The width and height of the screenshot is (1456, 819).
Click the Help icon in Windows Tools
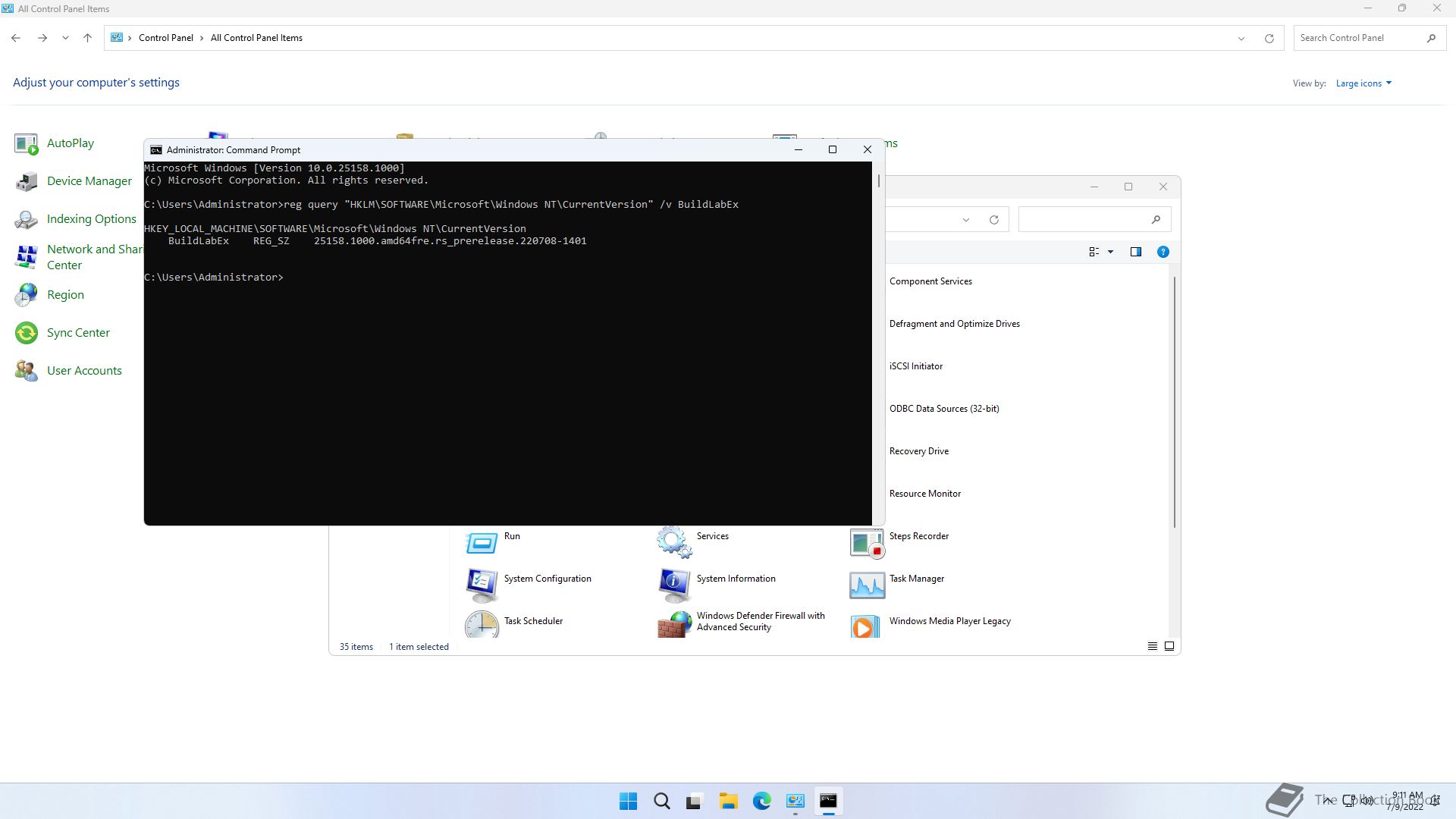point(1163,252)
